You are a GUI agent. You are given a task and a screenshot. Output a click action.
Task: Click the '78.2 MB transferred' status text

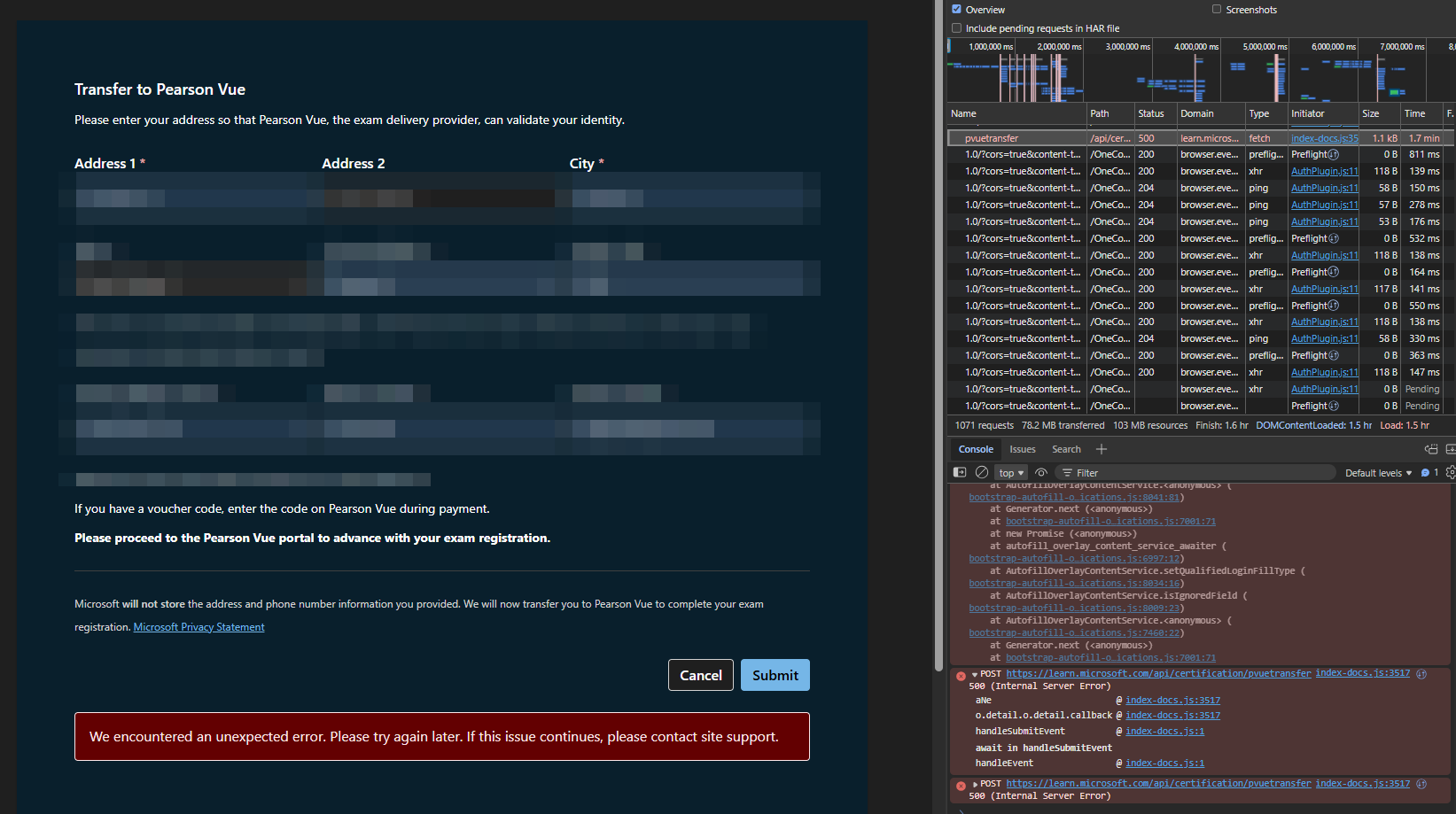tap(1063, 426)
